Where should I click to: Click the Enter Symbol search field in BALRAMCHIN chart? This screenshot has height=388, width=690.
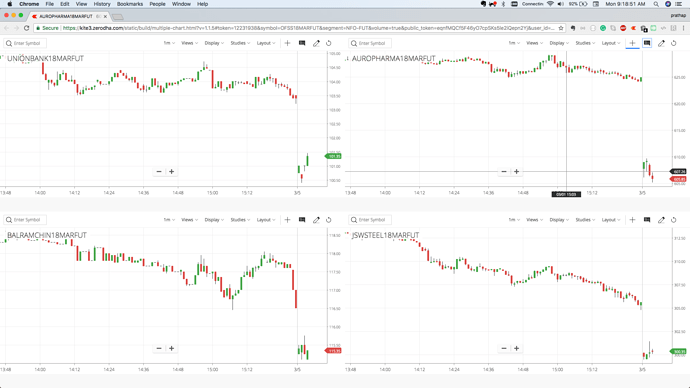(26, 220)
